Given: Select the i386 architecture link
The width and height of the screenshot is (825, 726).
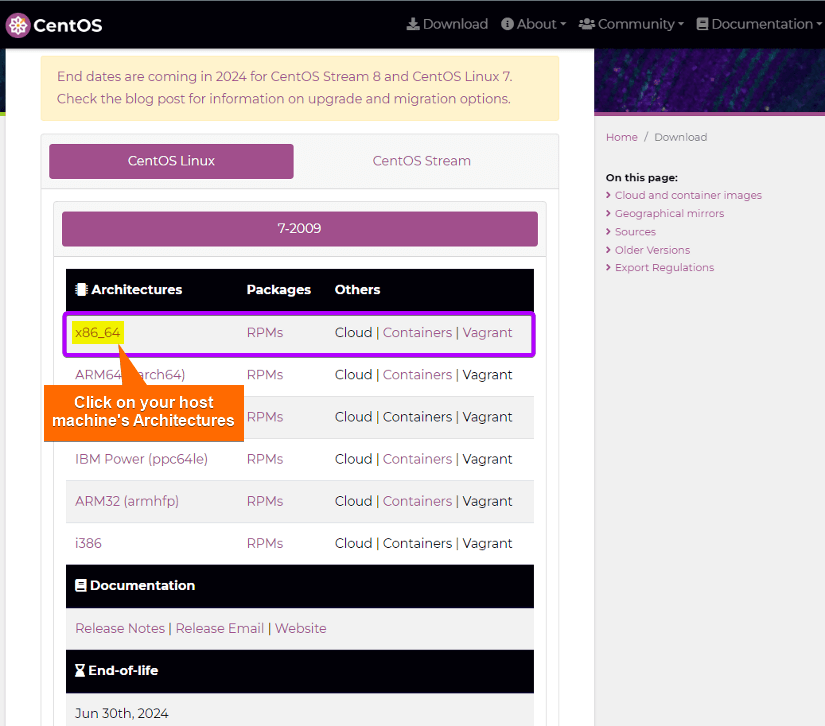Looking at the screenshot, I should 88,543.
